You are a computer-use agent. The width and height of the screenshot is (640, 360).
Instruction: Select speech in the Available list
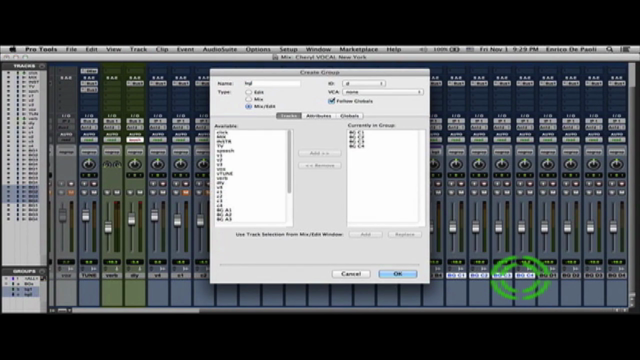[225, 151]
